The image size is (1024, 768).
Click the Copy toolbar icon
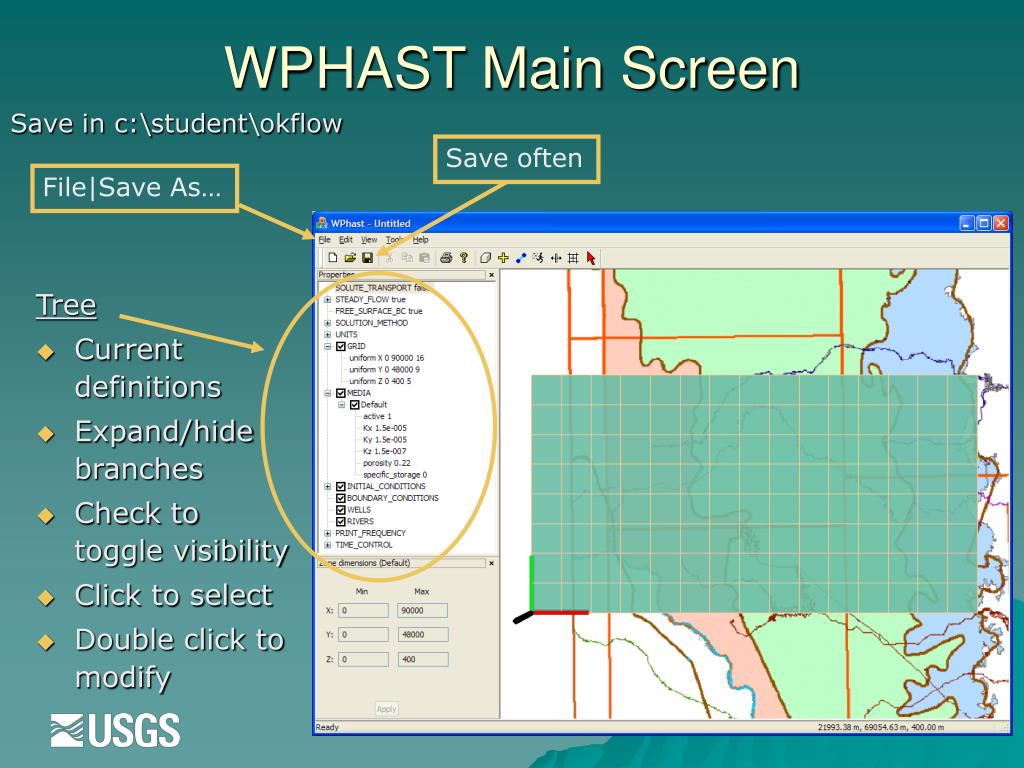(x=407, y=258)
